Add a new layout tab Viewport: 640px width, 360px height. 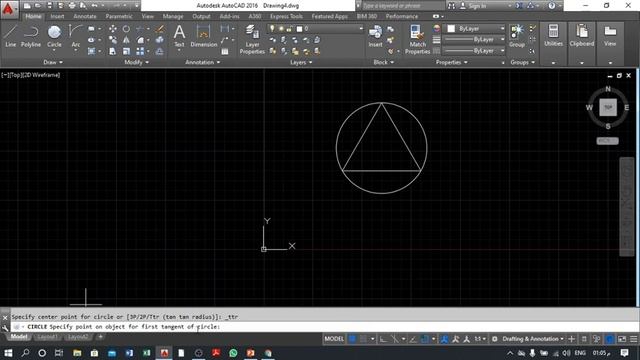pyautogui.click(x=100, y=337)
